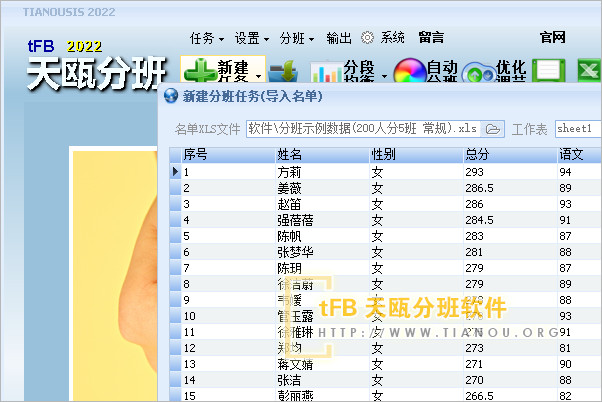The width and height of the screenshot is (602, 402).
Task: Open the 任务 menu
Action: pos(207,38)
